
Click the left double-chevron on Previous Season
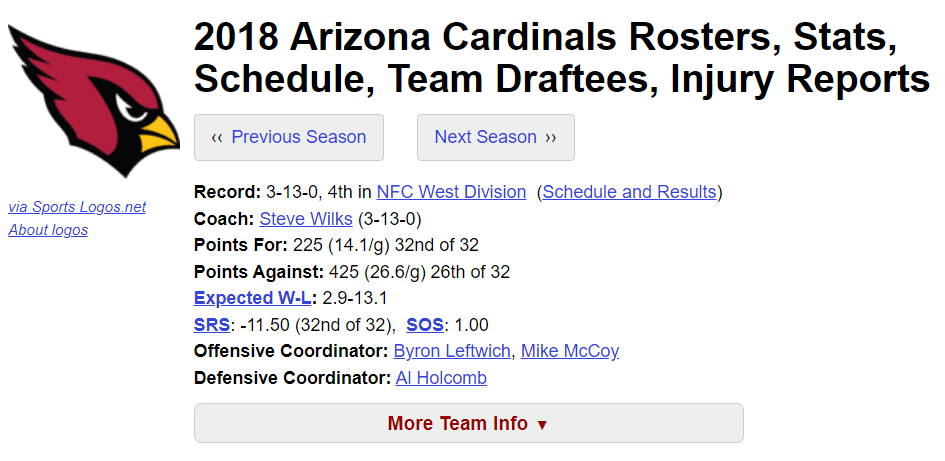click(217, 138)
